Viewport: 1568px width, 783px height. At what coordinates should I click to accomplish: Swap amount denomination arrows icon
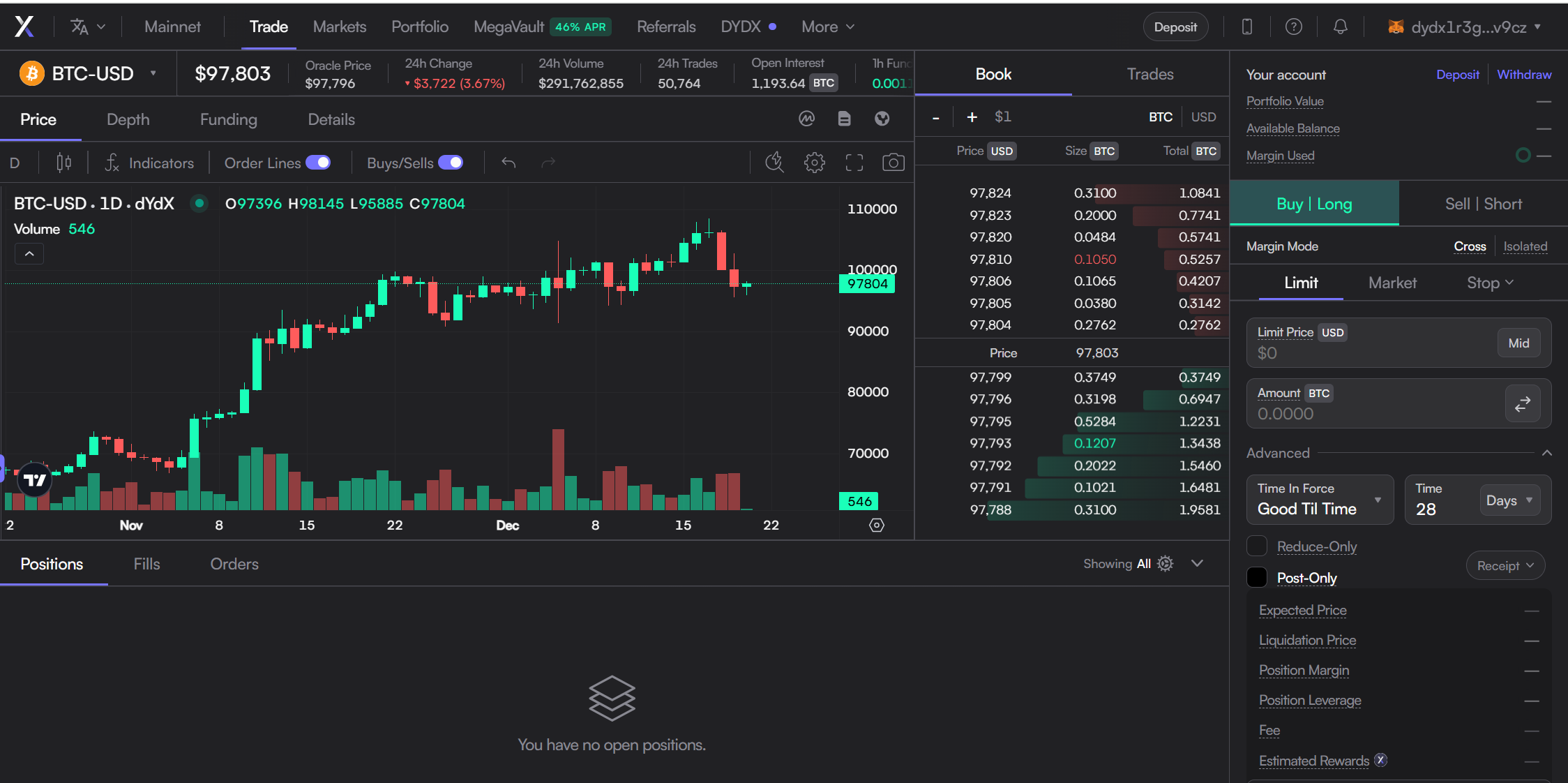pyautogui.click(x=1522, y=403)
